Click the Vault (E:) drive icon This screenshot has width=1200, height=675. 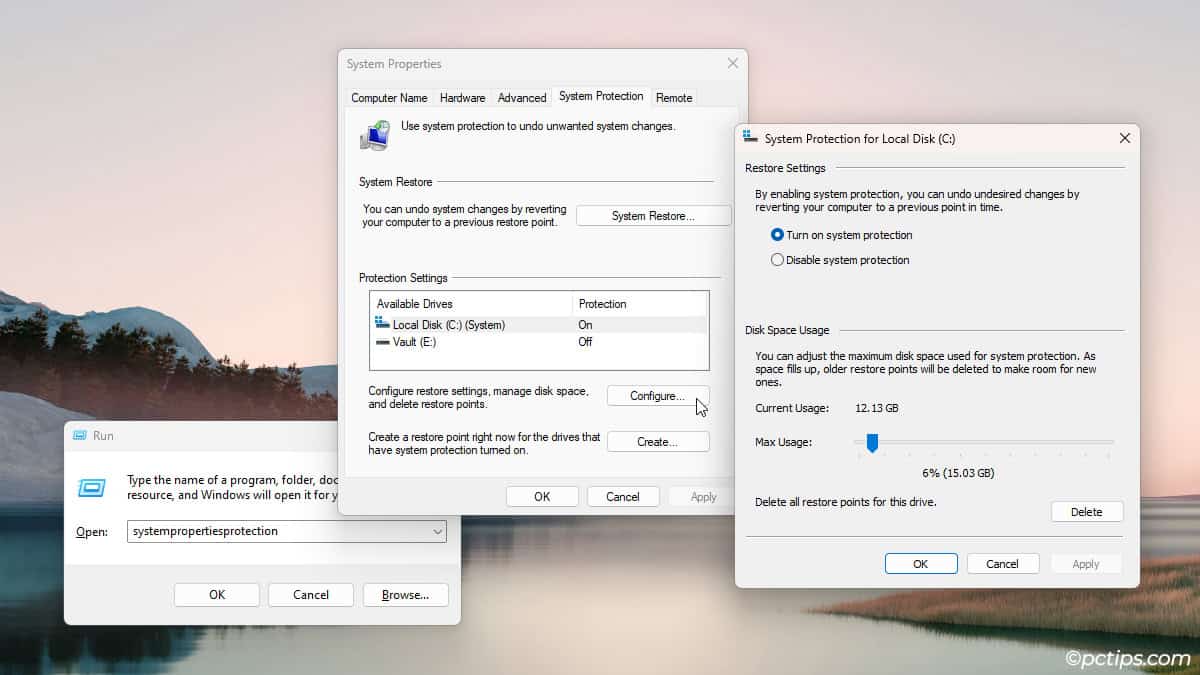click(382, 342)
